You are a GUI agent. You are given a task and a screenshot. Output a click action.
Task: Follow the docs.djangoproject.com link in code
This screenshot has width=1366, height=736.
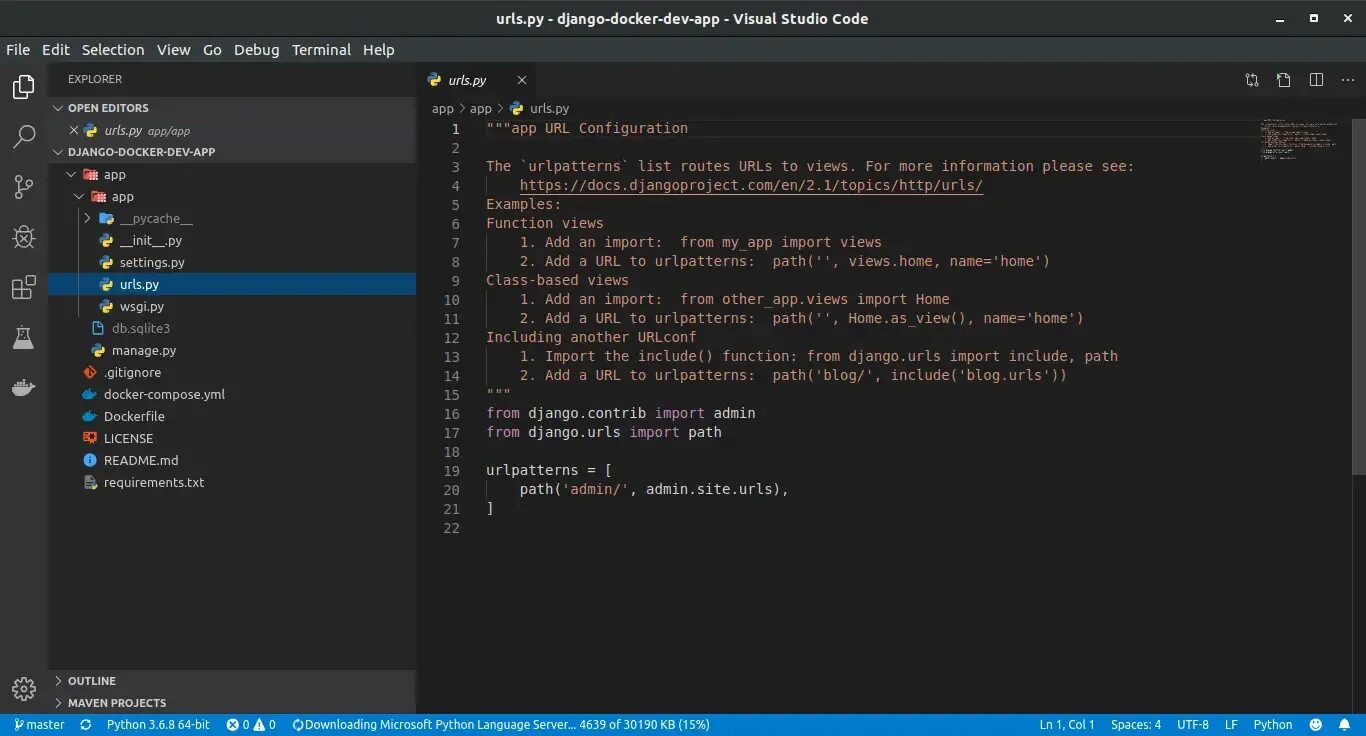(751, 186)
